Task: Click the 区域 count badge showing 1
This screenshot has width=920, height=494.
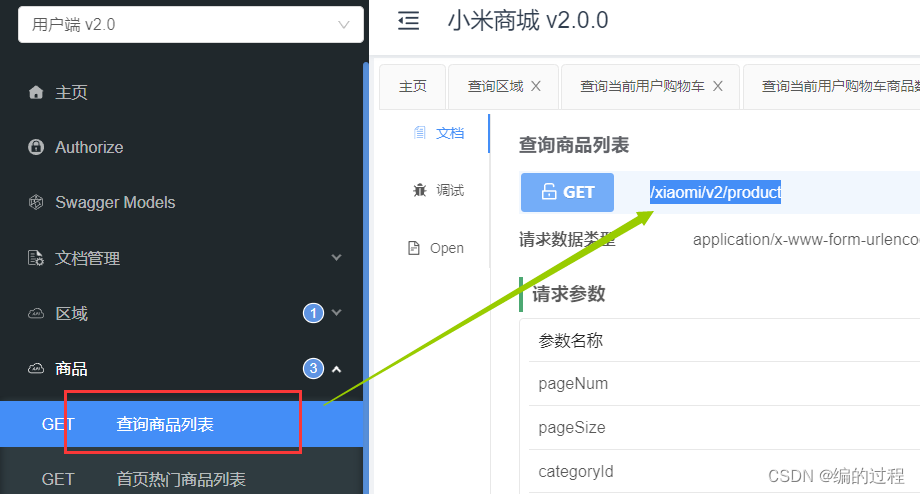Action: pyautogui.click(x=313, y=313)
